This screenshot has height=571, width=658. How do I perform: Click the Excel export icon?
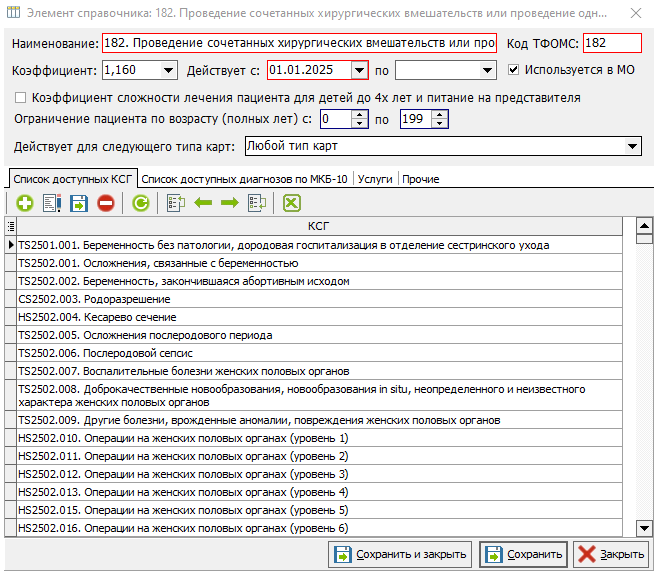(291, 203)
